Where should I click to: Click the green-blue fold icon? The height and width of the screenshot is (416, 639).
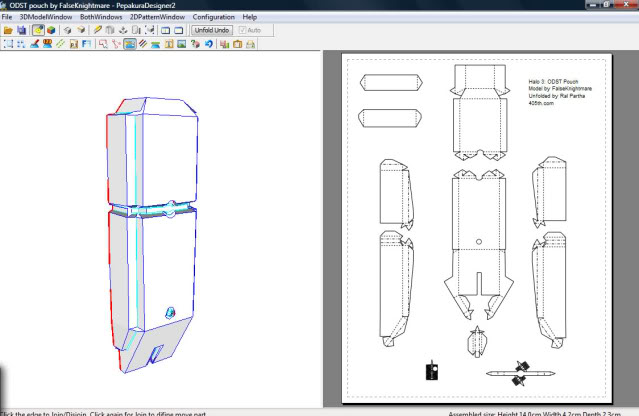point(155,44)
